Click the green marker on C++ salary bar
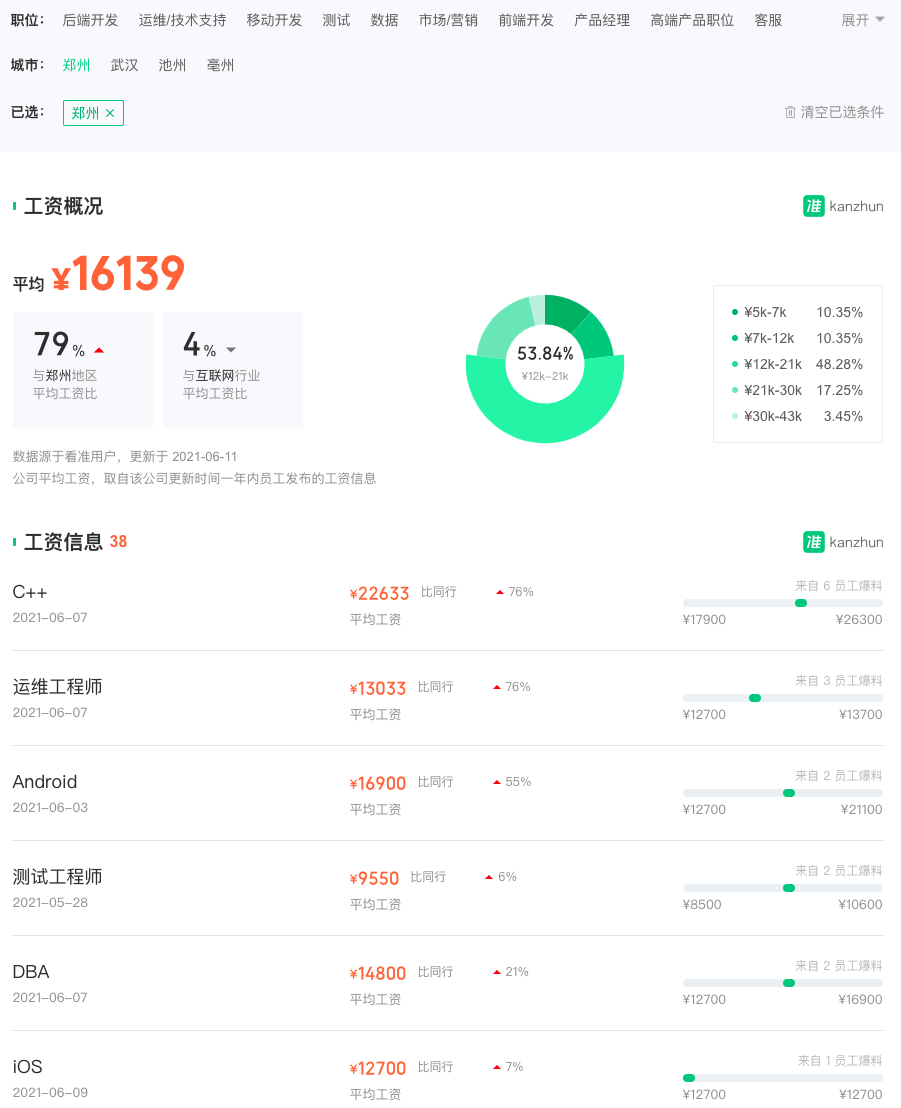 click(800, 603)
